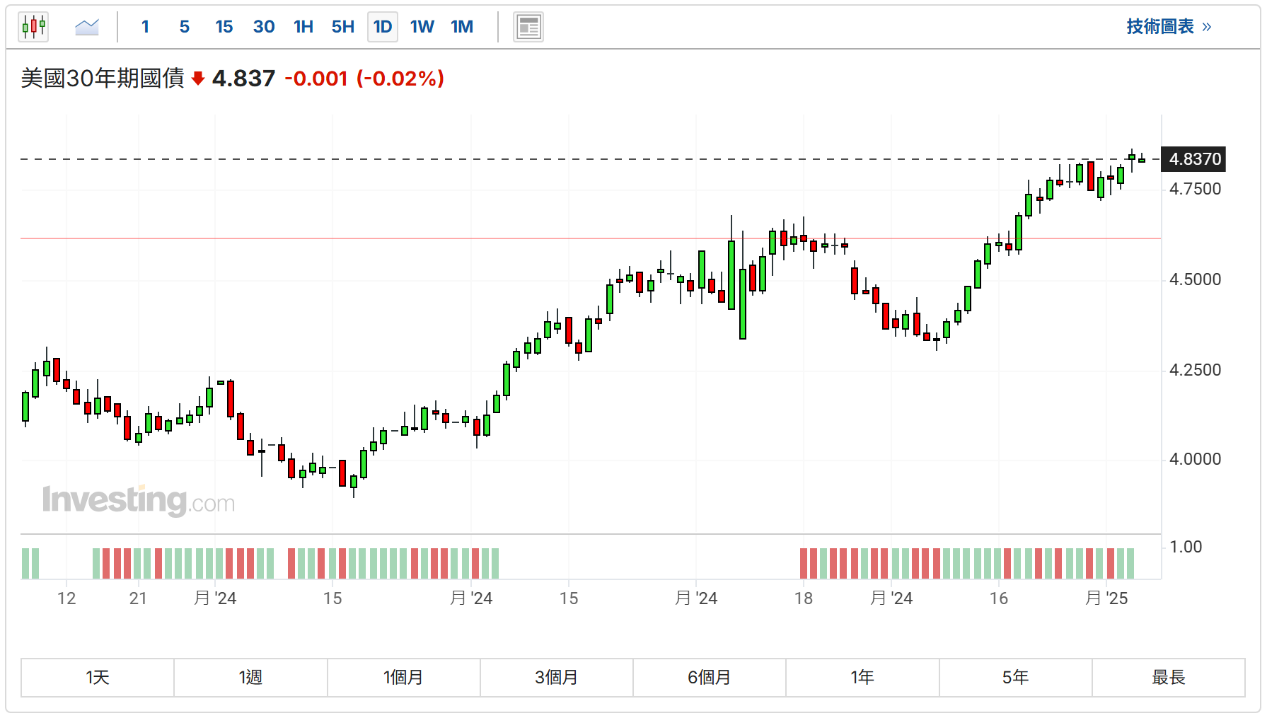The image size is (1267, 718).
Task: Switch to area chart type icon
Action: [x=87, y=27]
